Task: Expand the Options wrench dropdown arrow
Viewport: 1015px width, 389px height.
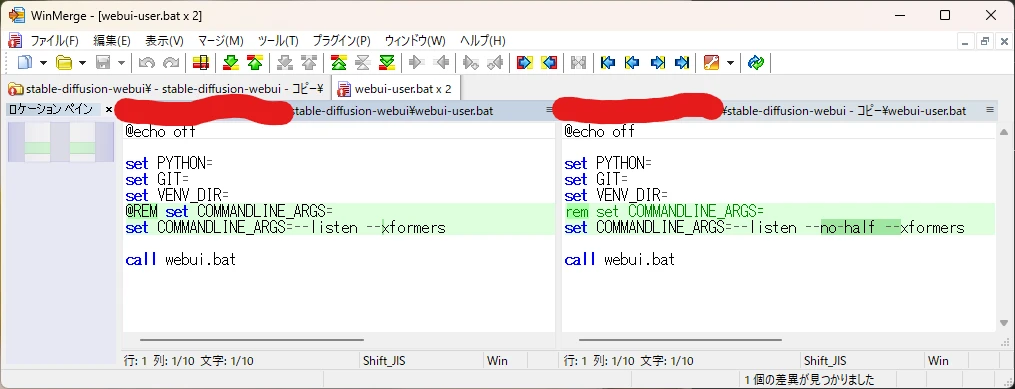Action: point(731,63)
